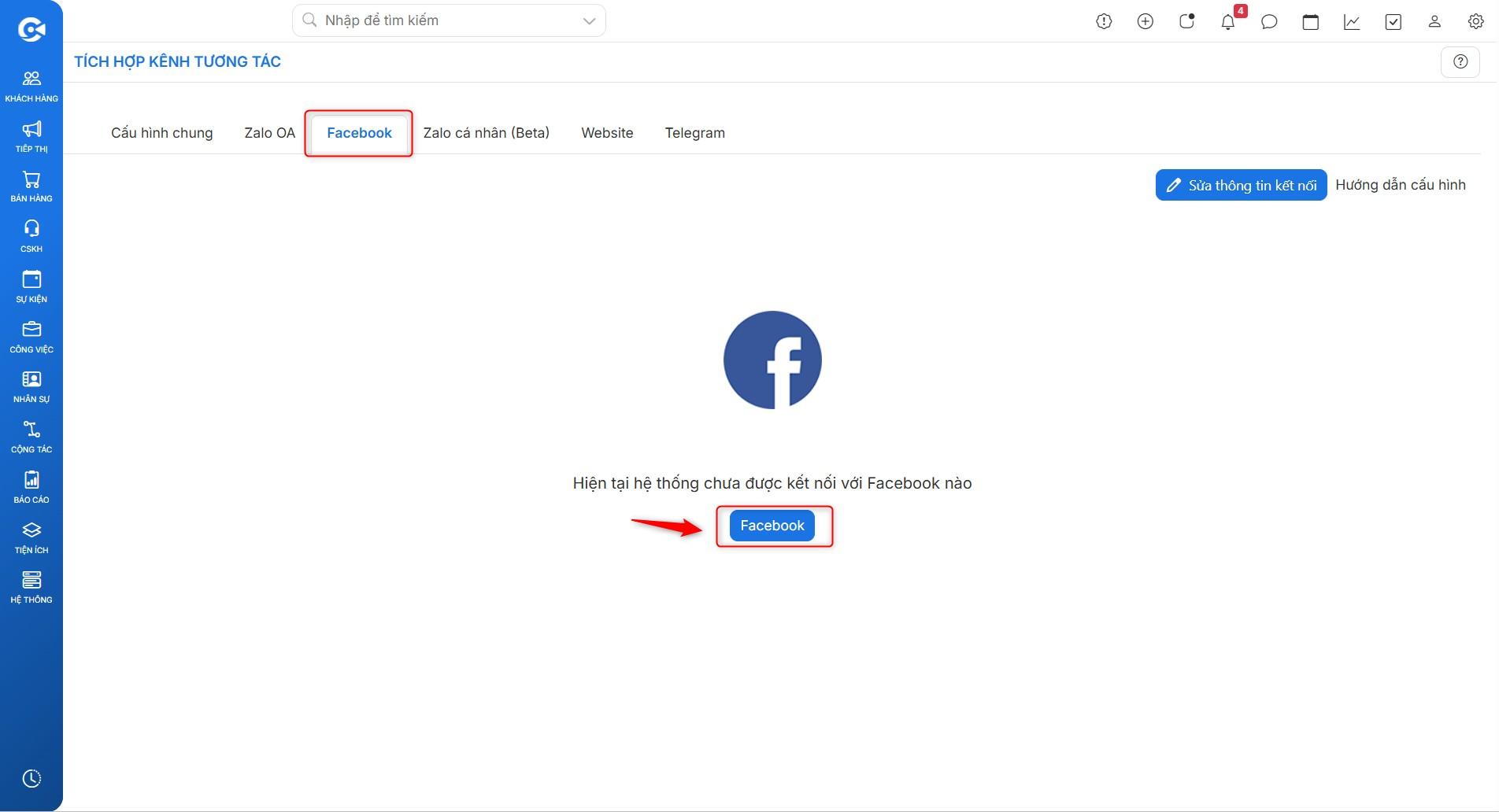Switch to the Website tab
Image resolution: width=1499 pixels, height=812 pixels.
(x=607, y=133)
